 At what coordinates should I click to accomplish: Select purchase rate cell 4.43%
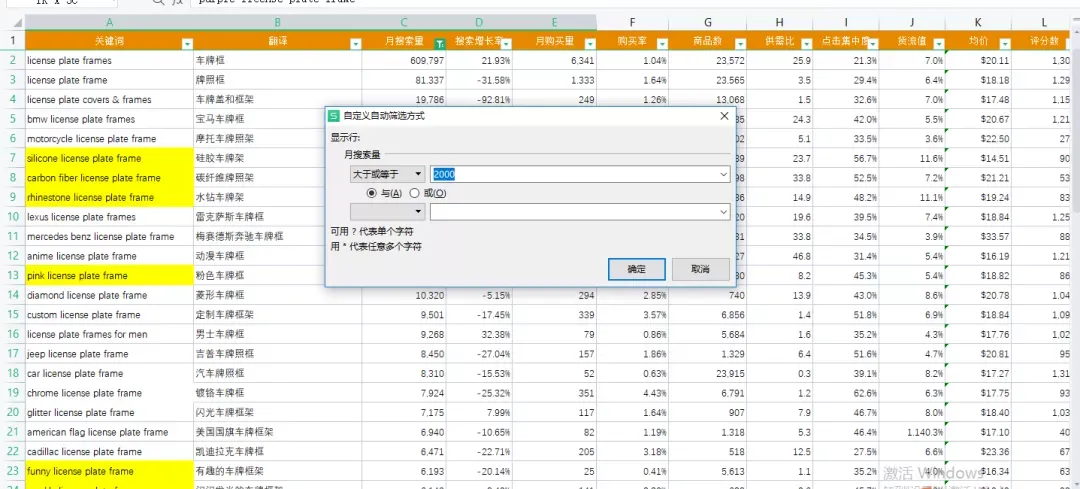tap(632, 393)
